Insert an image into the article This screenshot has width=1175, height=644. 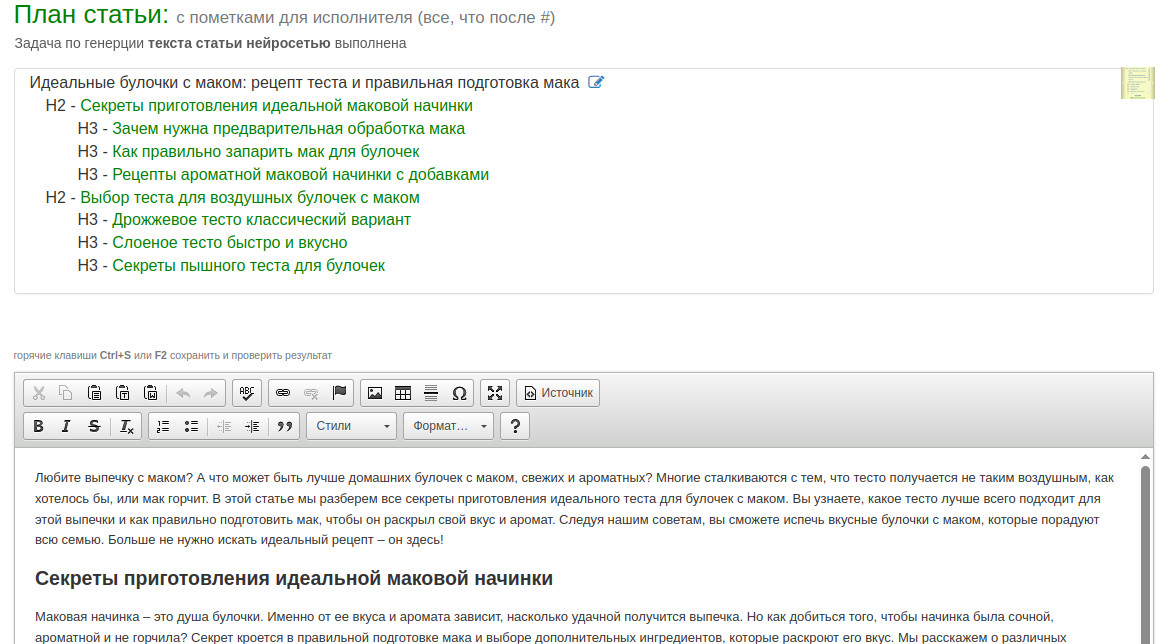[375, 393]
